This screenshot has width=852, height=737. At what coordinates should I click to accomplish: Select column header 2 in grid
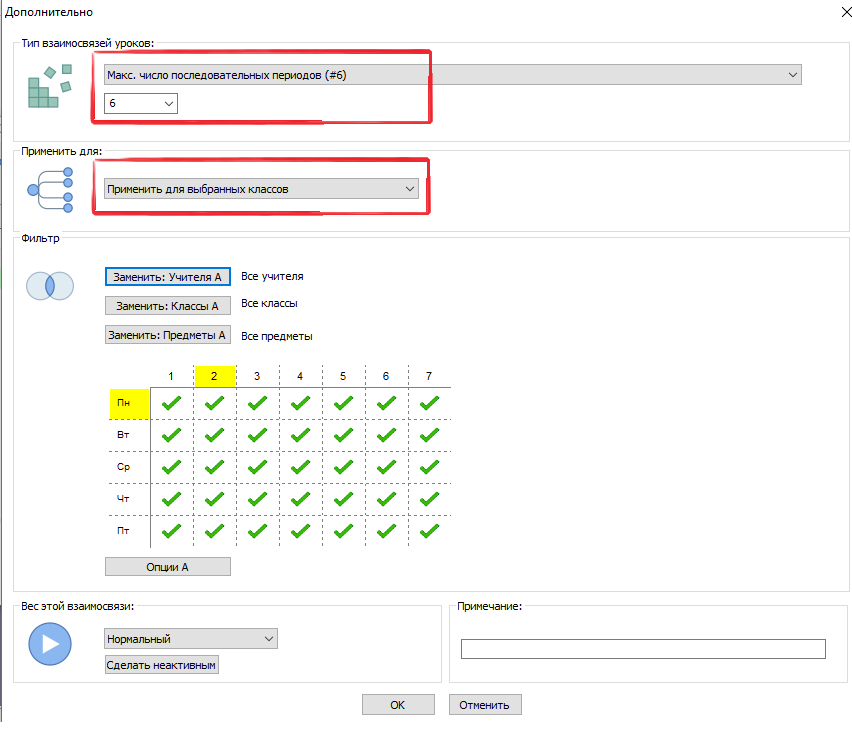[214, 376]
